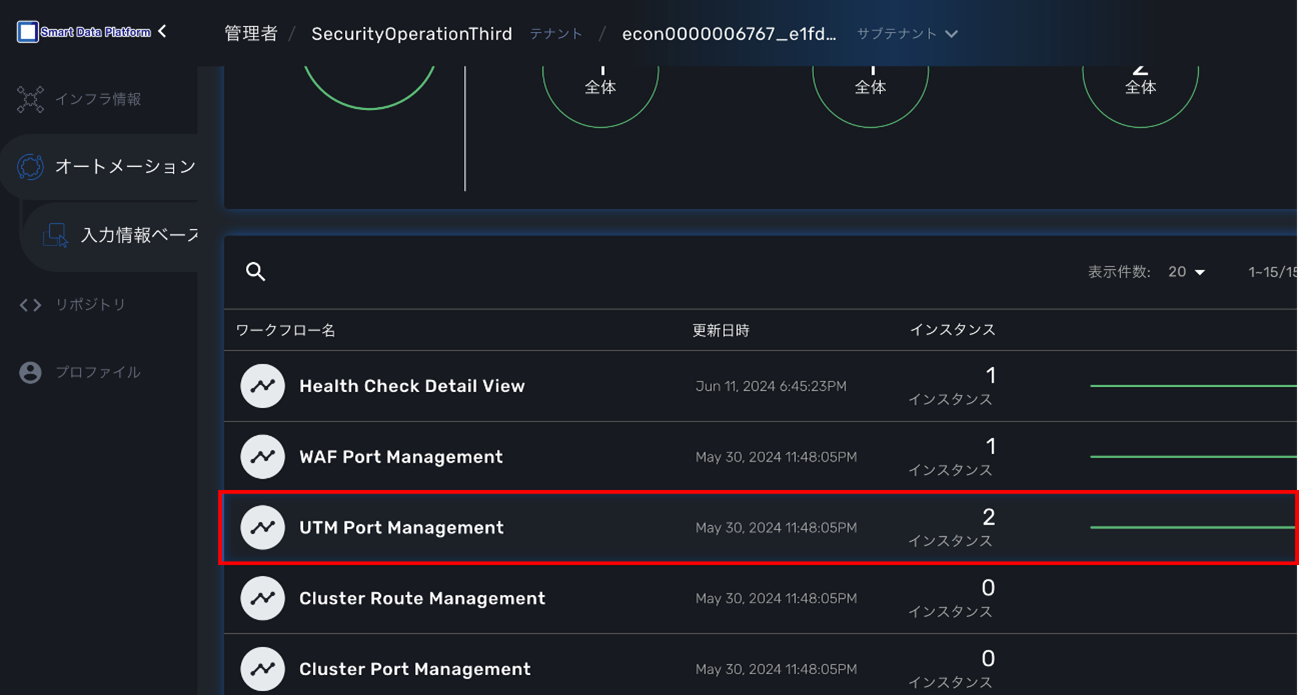
Task: Select オートメーション in the sidebar
Action: pos(124,167)
